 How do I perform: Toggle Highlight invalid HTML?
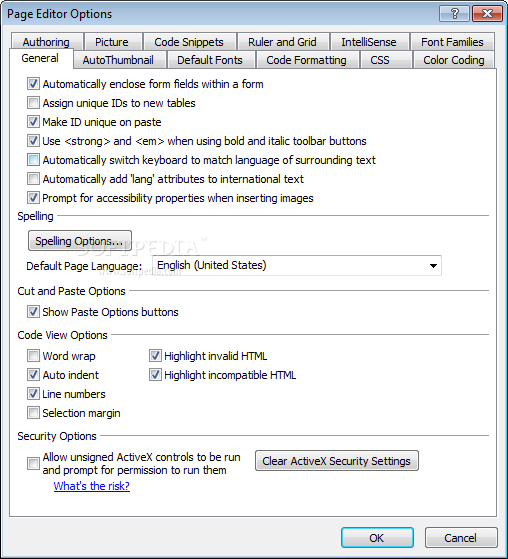click(x=155, y=356)
